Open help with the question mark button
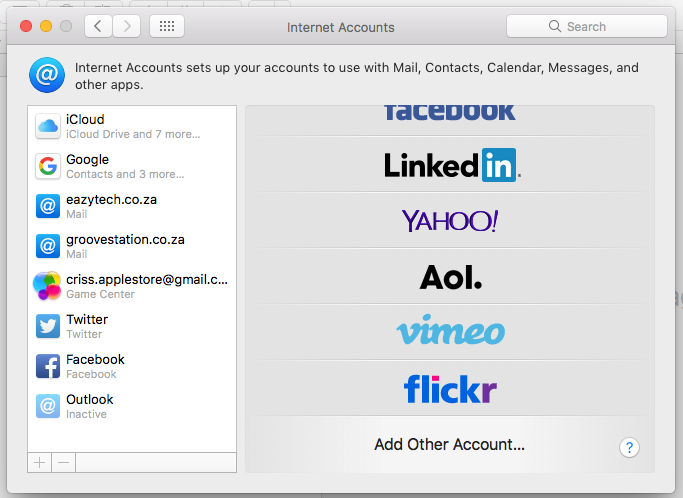The width and height of the screenshot is (683, 498). pyautogui.click(x=629, y=447)
